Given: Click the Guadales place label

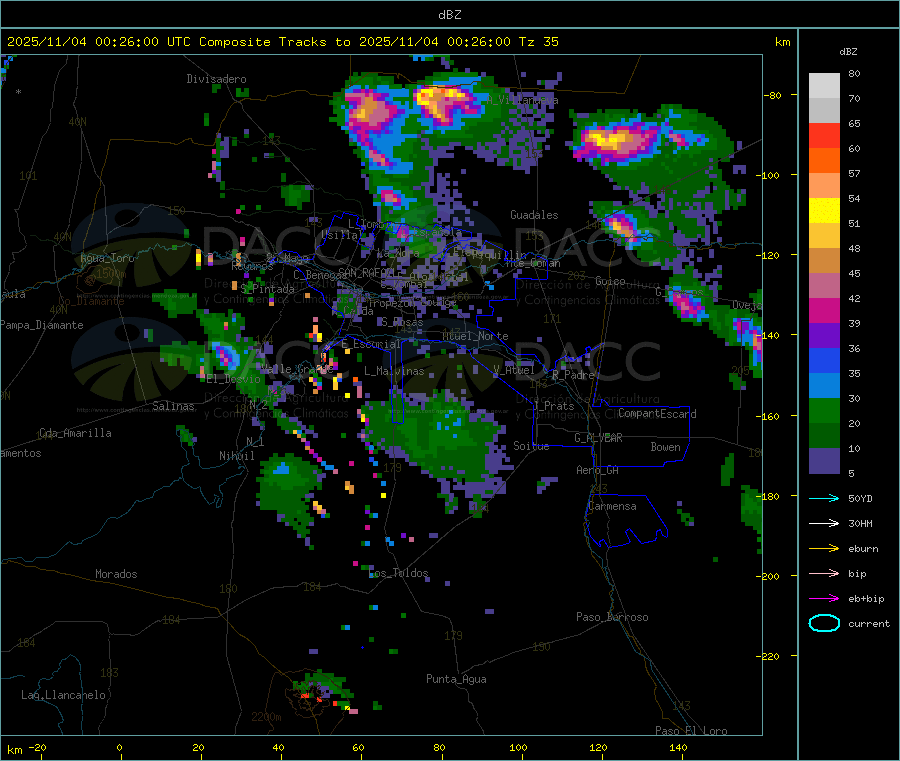Looking at the screenshot, I should click(534, 215).
